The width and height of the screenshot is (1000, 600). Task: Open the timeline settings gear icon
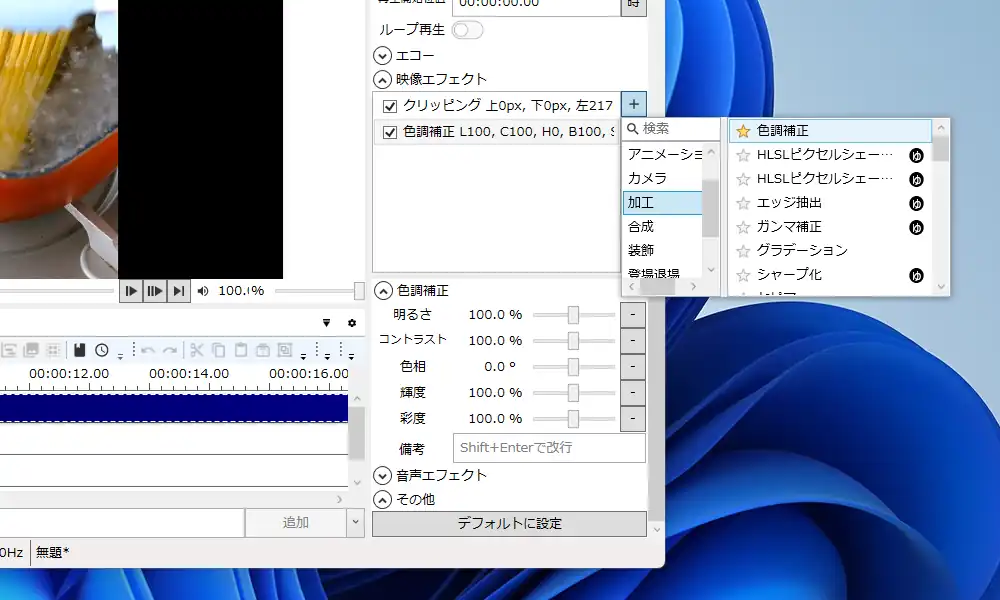352,323
